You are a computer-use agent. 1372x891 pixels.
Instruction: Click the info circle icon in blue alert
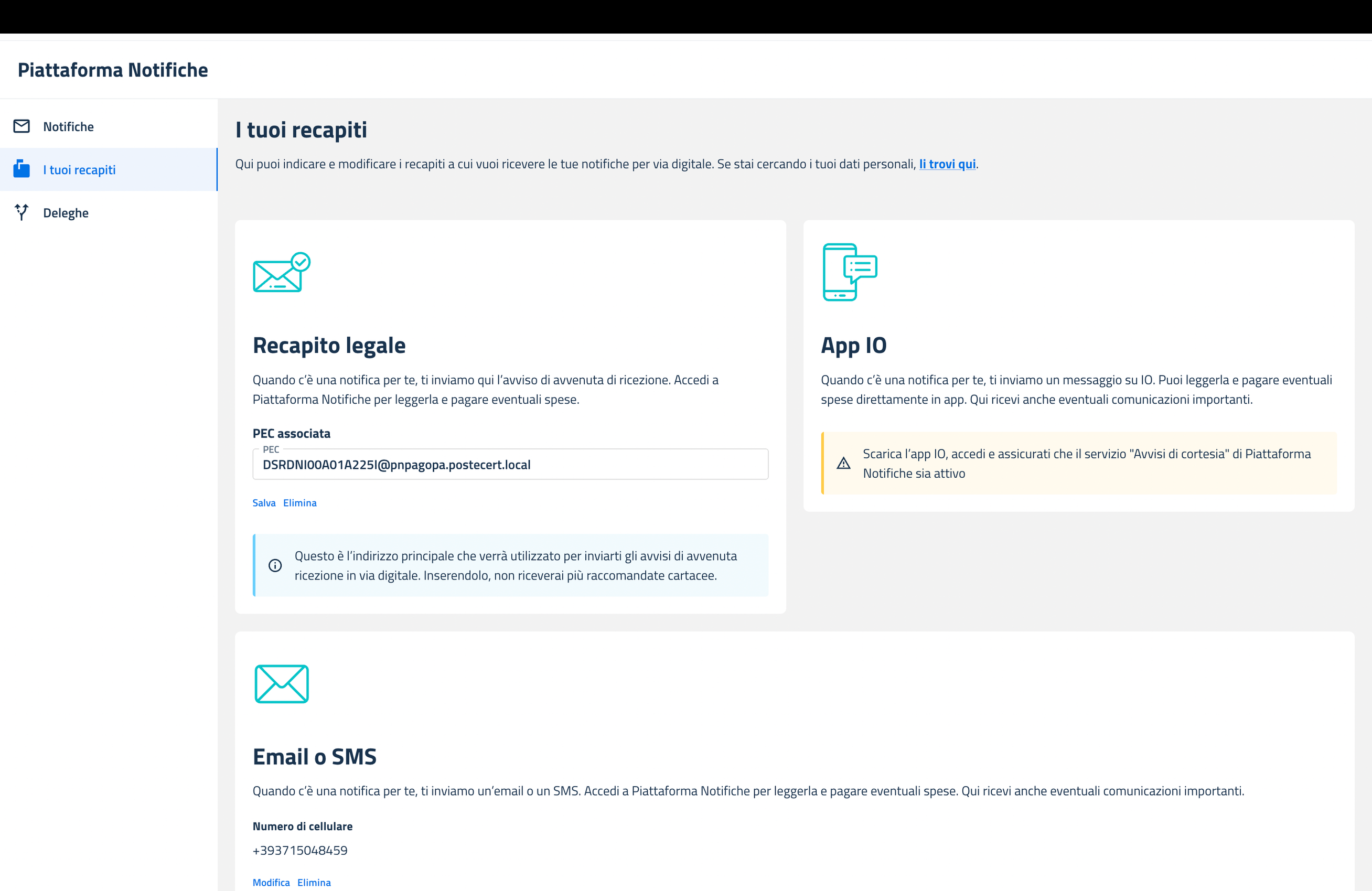(275, 565)
